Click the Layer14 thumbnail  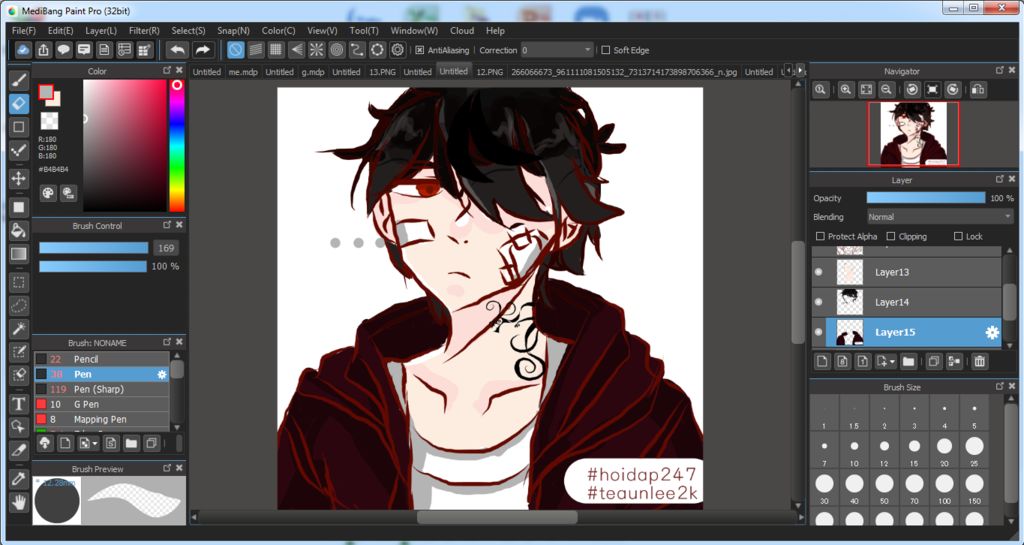pos(850,302)
